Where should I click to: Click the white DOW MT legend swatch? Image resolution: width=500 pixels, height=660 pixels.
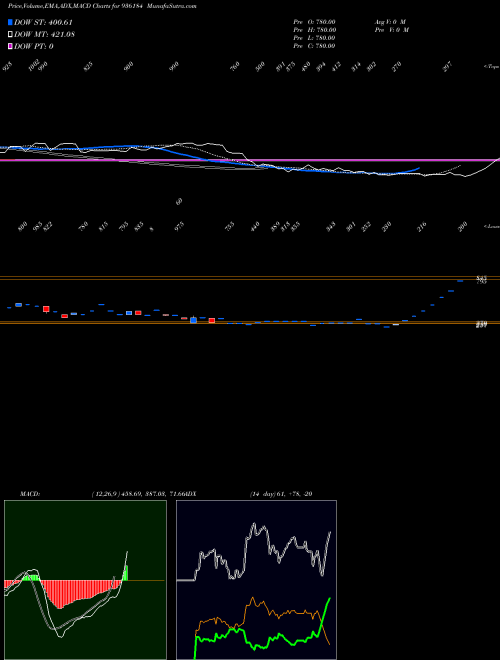[10, 34]
